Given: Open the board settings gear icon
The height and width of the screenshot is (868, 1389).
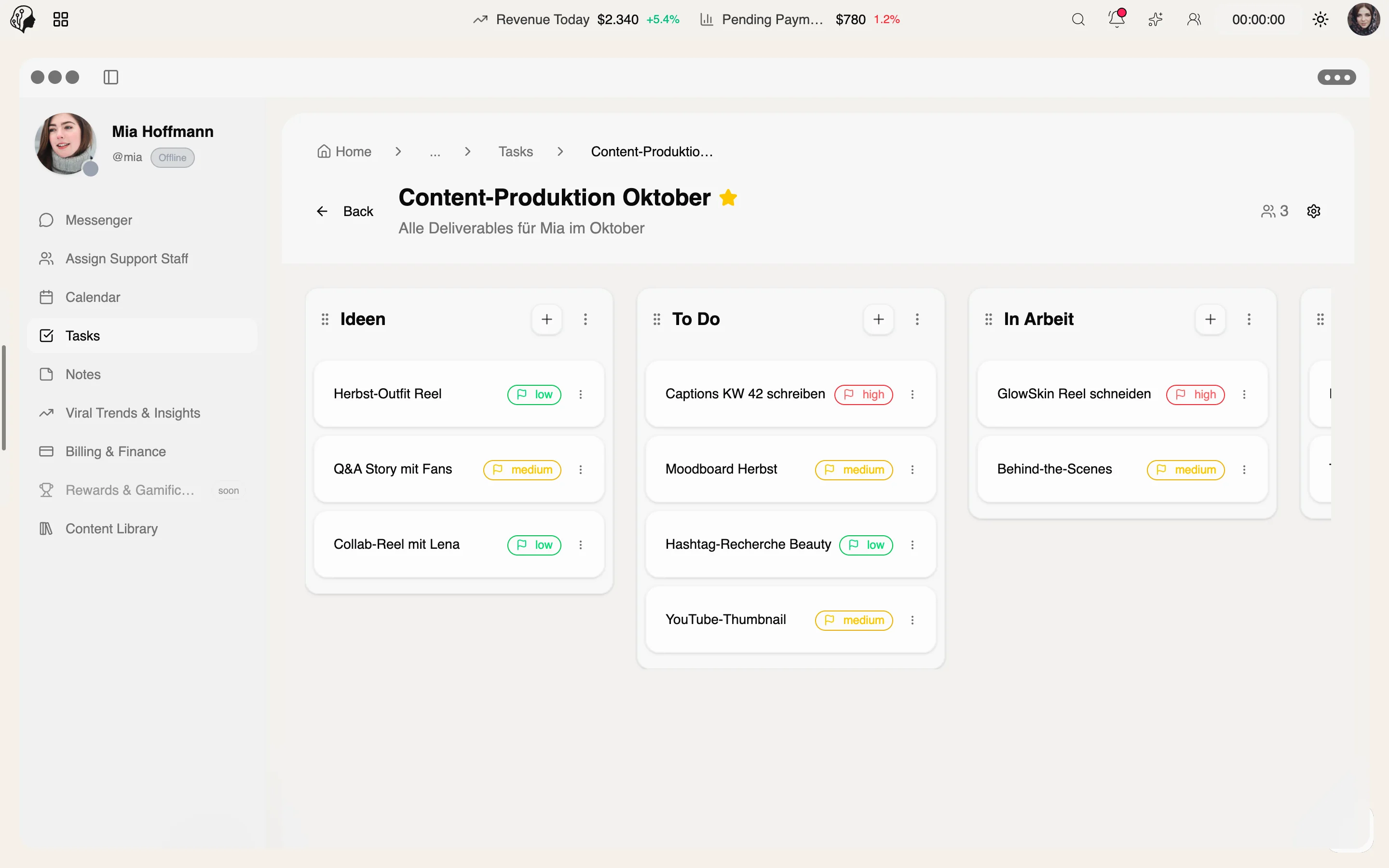Looking at the screenshot, I should tap(1313, 211).
